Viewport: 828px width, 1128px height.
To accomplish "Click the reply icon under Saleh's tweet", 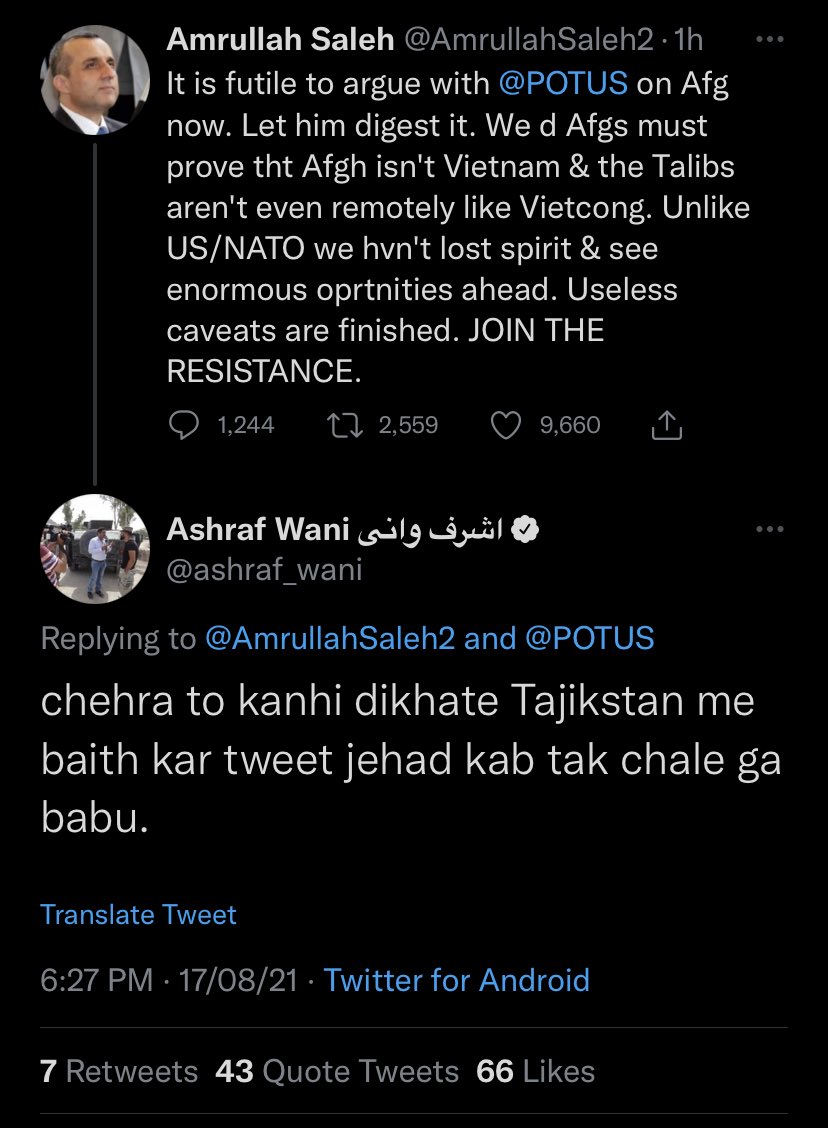I will [x=183, y=426].
